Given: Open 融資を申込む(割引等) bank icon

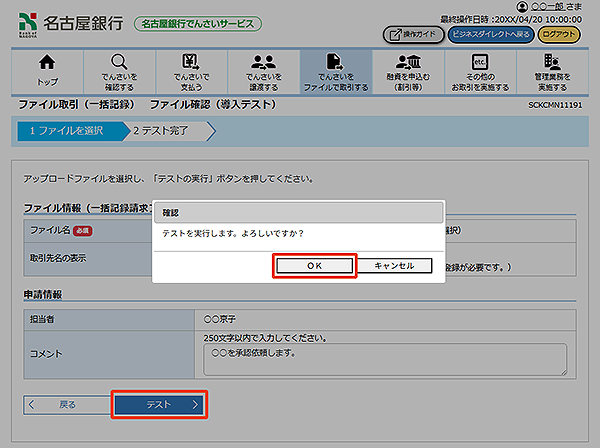Looking at the screenshot, I should pyautogui.click(x=407, y=64).
